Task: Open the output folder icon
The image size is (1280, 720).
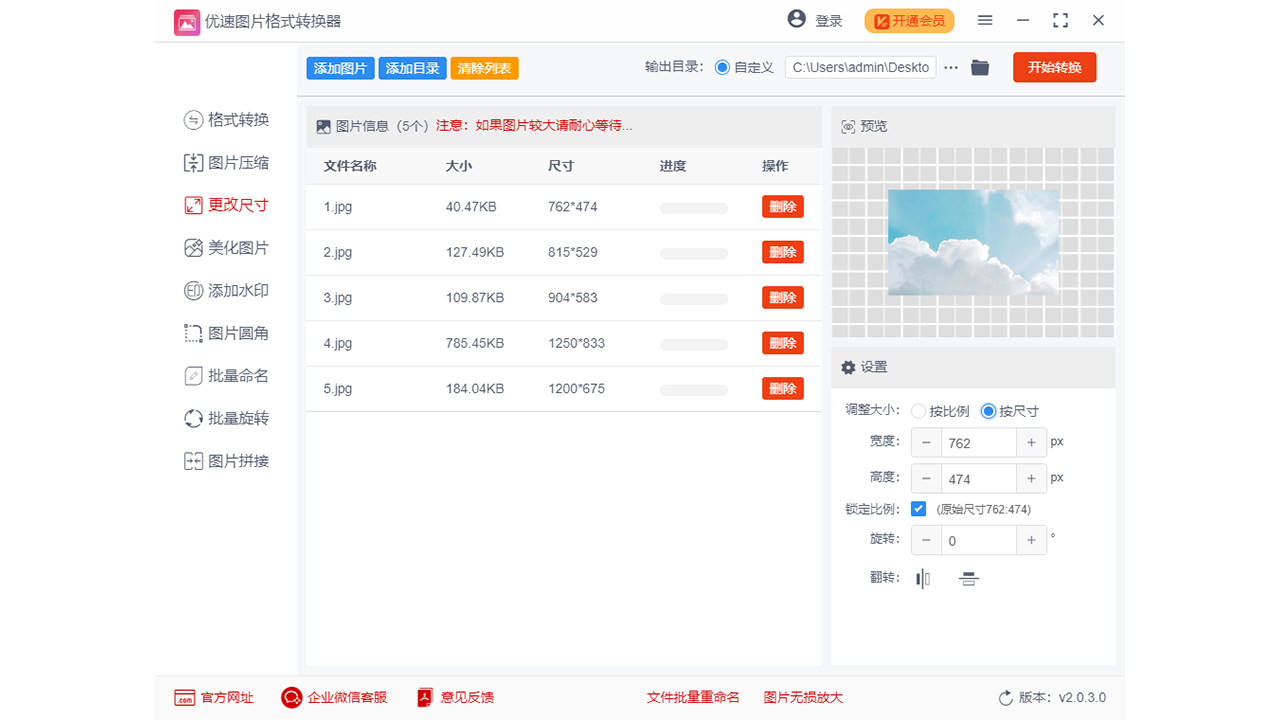Action: coord(980,67)
